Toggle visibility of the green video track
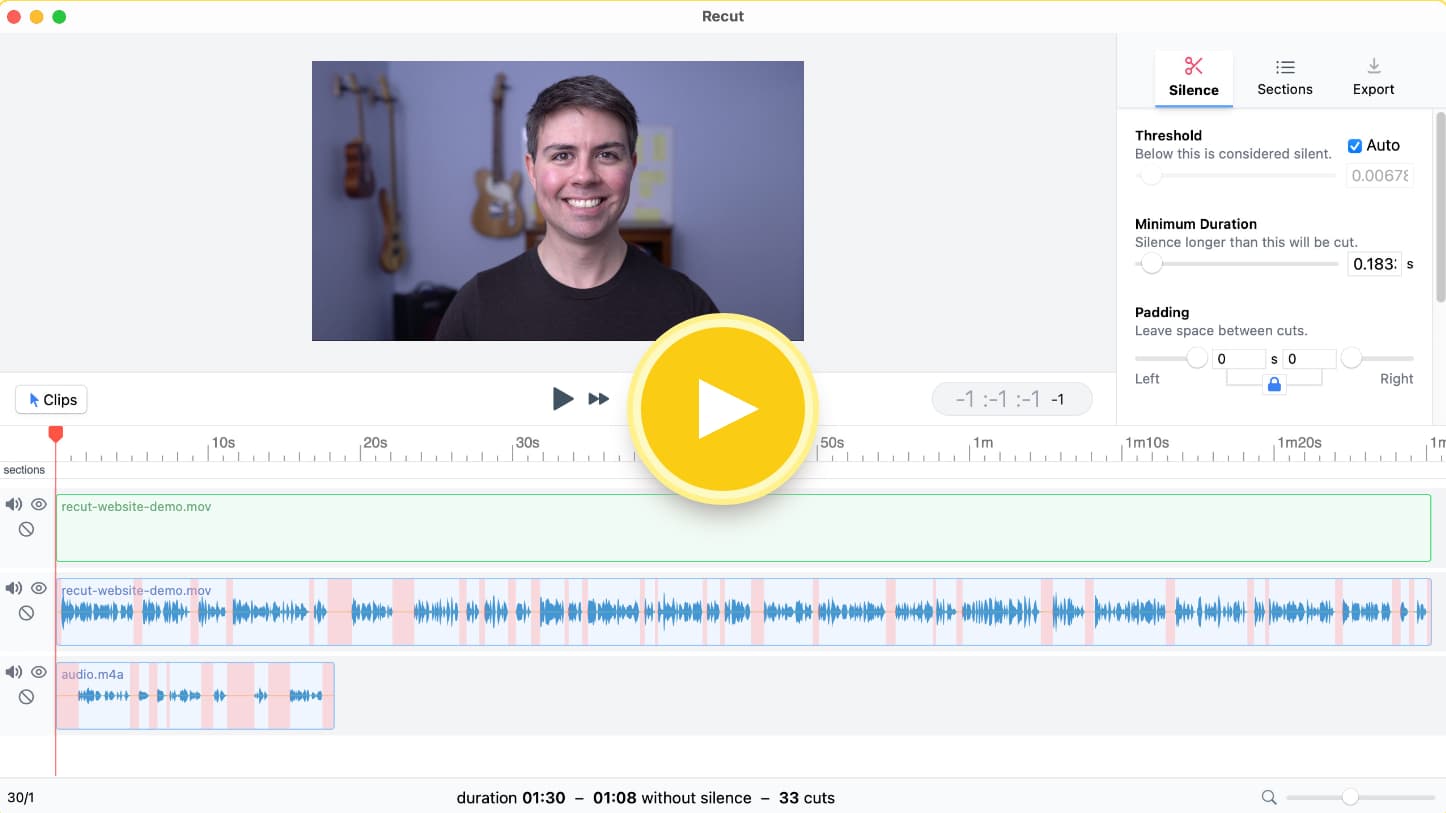The height and width of the screenshot is (813, 1446). click(x=39, y=505)
